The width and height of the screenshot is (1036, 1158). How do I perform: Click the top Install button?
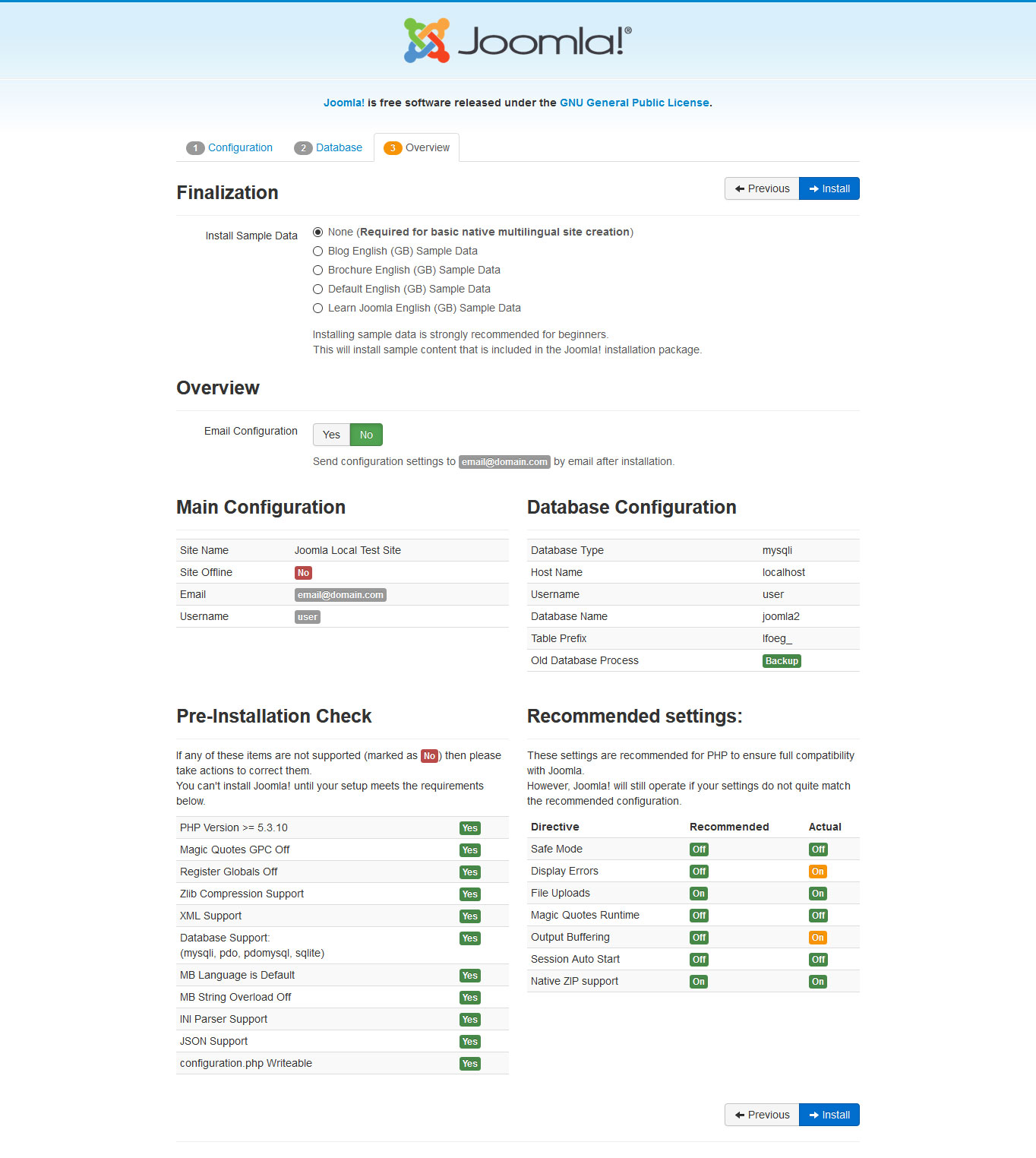[829, 188]
